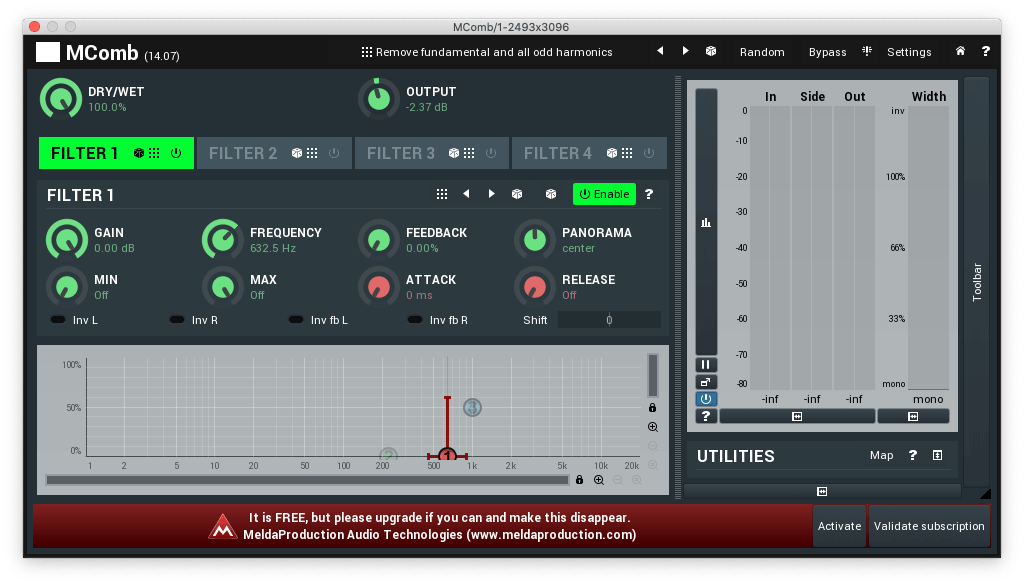This screenshot has width=1024, height=585.
Task: Open UTILITIES help question mark
Action: (913, 456)
